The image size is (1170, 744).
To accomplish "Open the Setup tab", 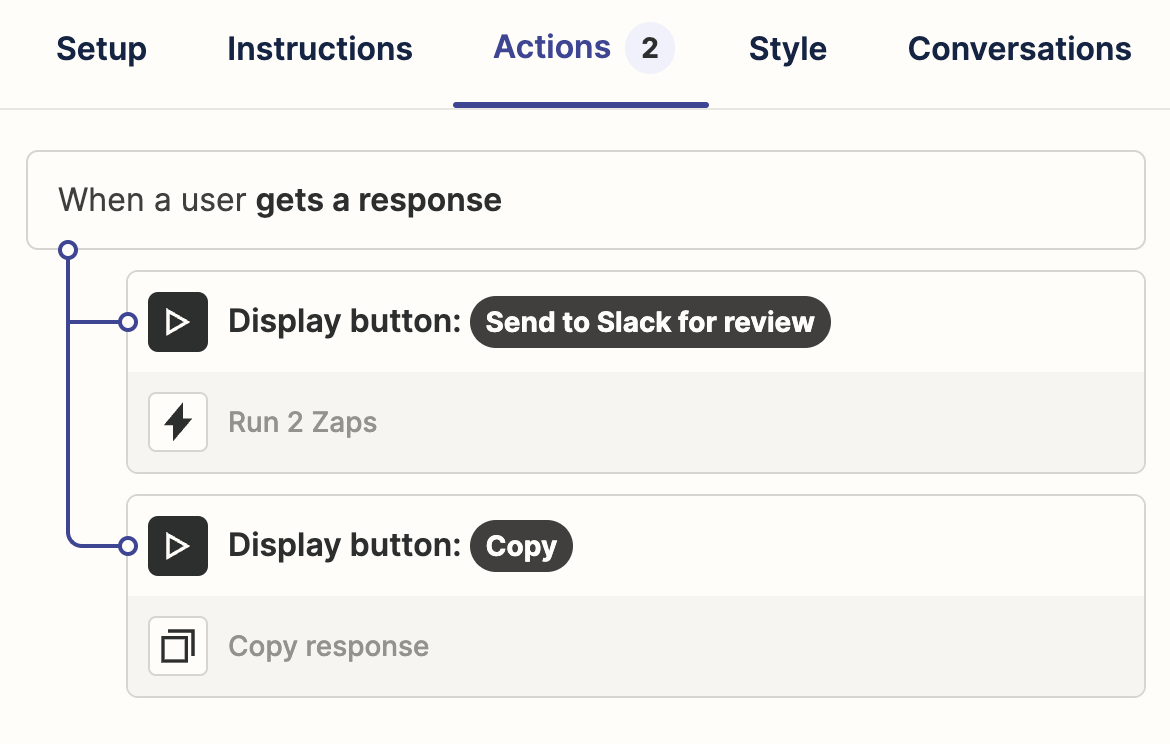I will [101, 49].
